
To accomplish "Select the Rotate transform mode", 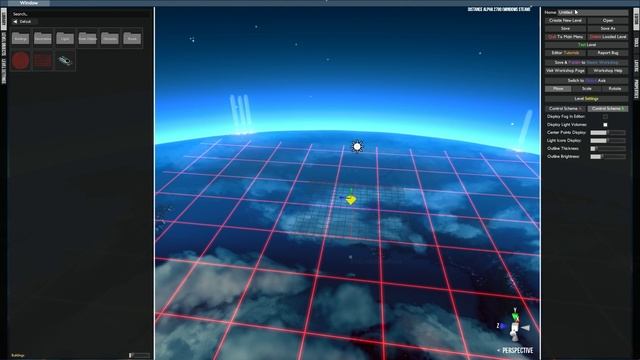I will pos(615,89).
